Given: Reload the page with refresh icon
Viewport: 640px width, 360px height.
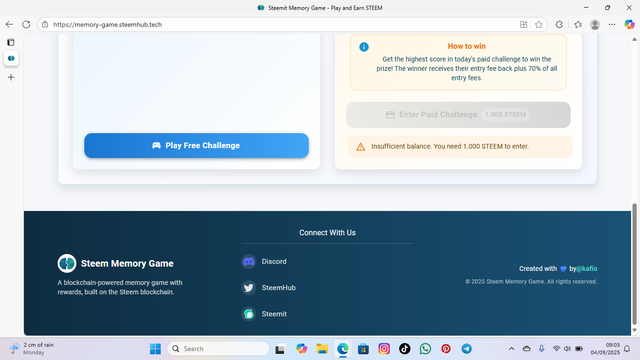Looking at the screenshot, I should (26, 24).
